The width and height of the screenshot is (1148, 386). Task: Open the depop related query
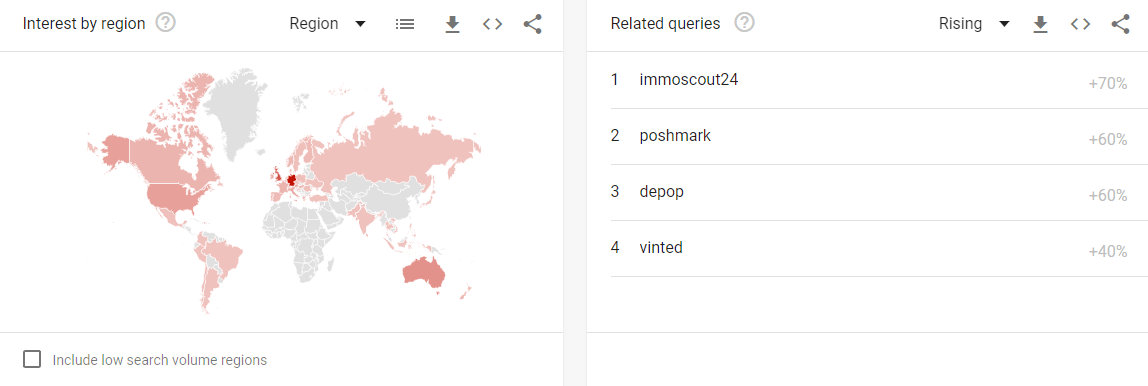868,193
